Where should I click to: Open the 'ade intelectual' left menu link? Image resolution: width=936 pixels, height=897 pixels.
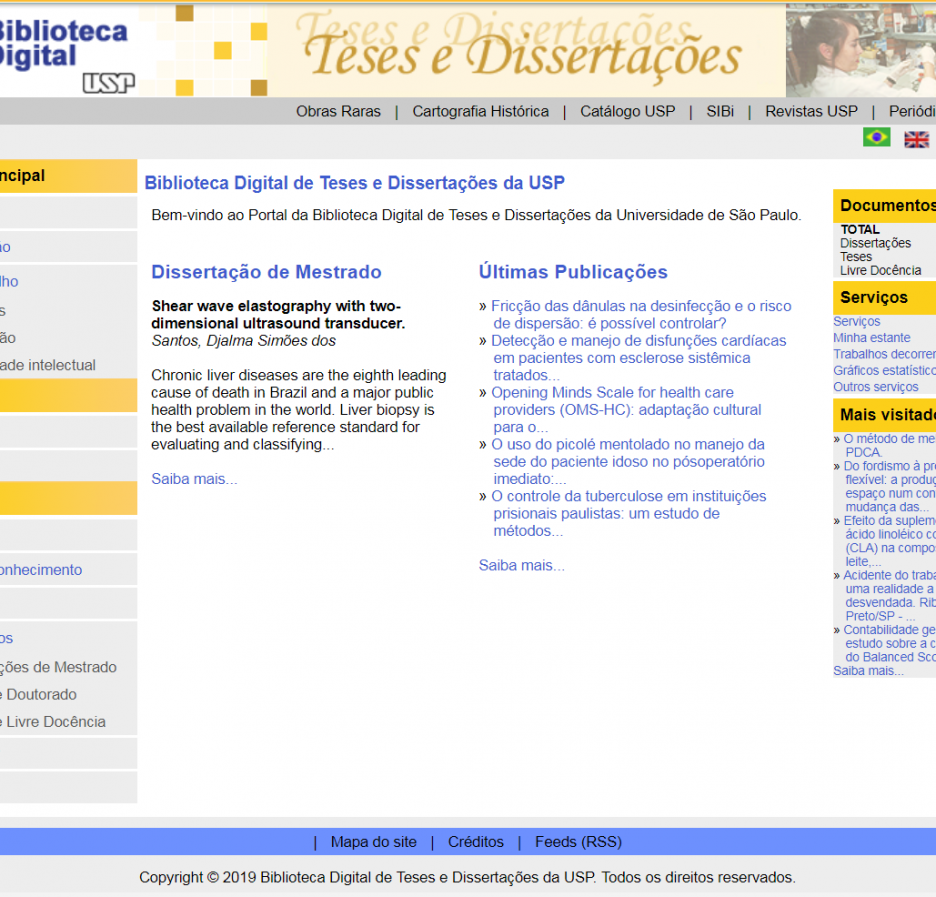[x=48, y=365]
